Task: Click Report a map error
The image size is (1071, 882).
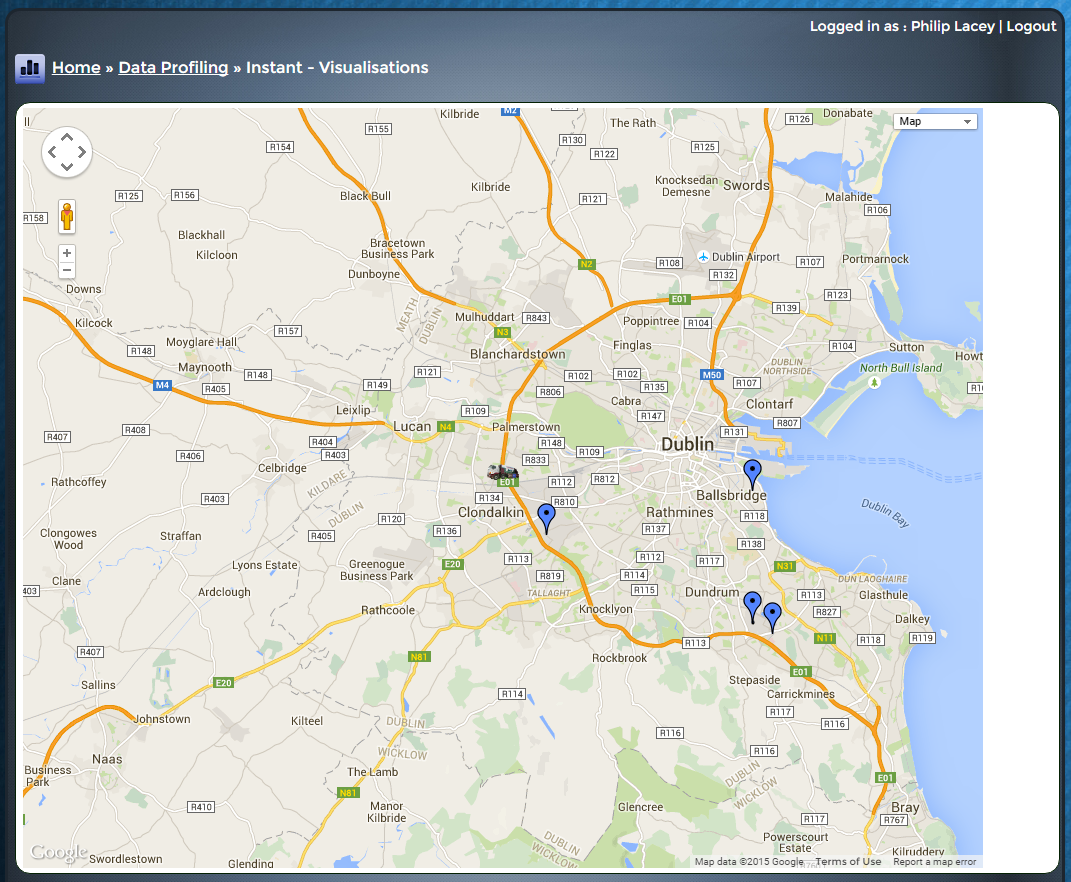Action: click(x=934, y=862)
